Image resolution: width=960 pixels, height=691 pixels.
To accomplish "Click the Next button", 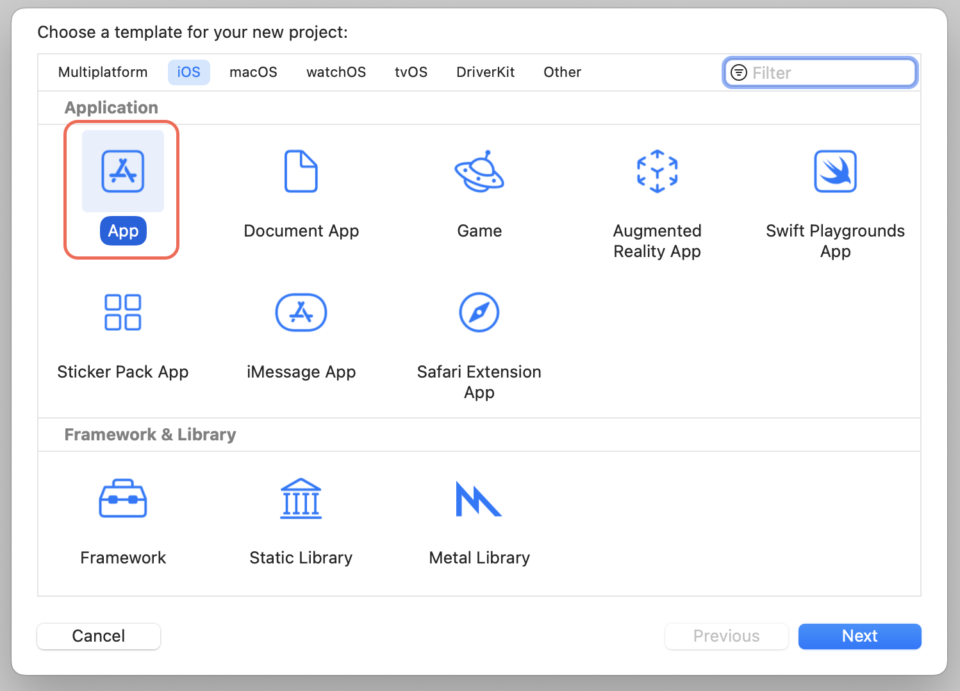I will (859, 636).
